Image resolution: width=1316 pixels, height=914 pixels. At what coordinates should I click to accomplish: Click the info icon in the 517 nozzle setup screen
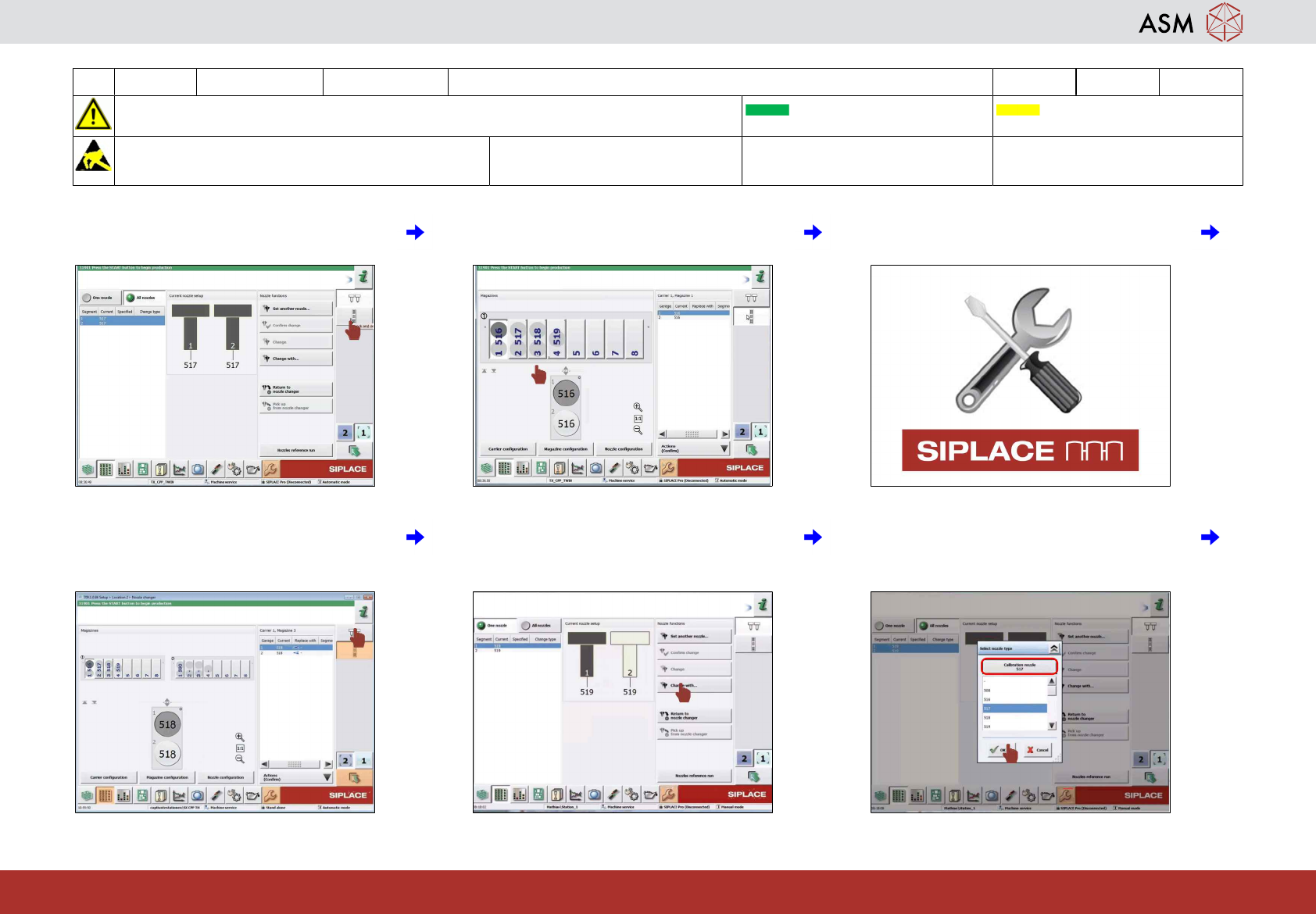click(363, 277)
